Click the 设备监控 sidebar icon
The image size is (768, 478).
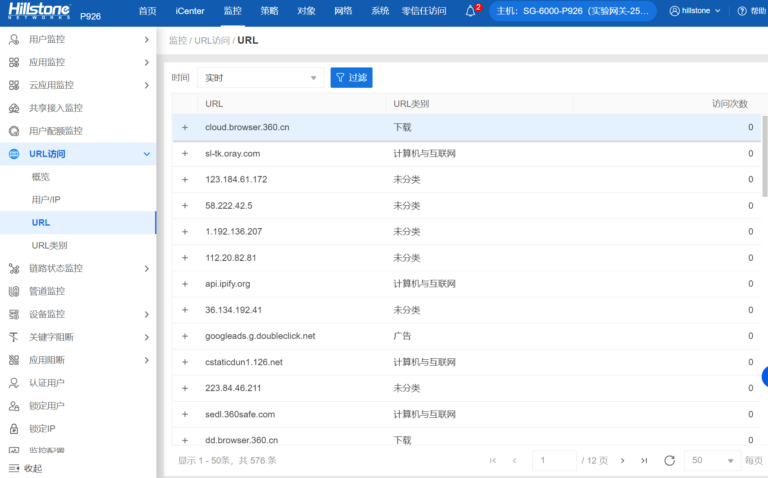point(14,314)
